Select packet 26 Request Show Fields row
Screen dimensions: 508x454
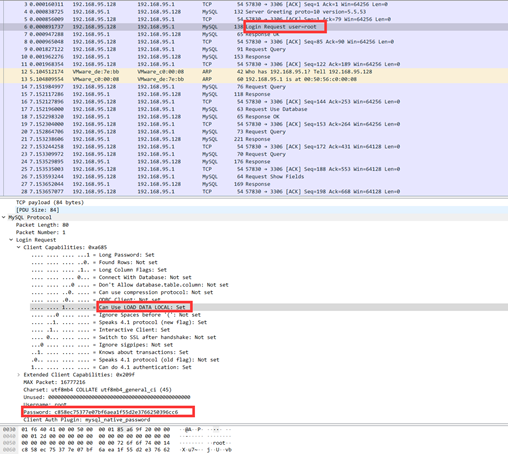pos(255,177)
